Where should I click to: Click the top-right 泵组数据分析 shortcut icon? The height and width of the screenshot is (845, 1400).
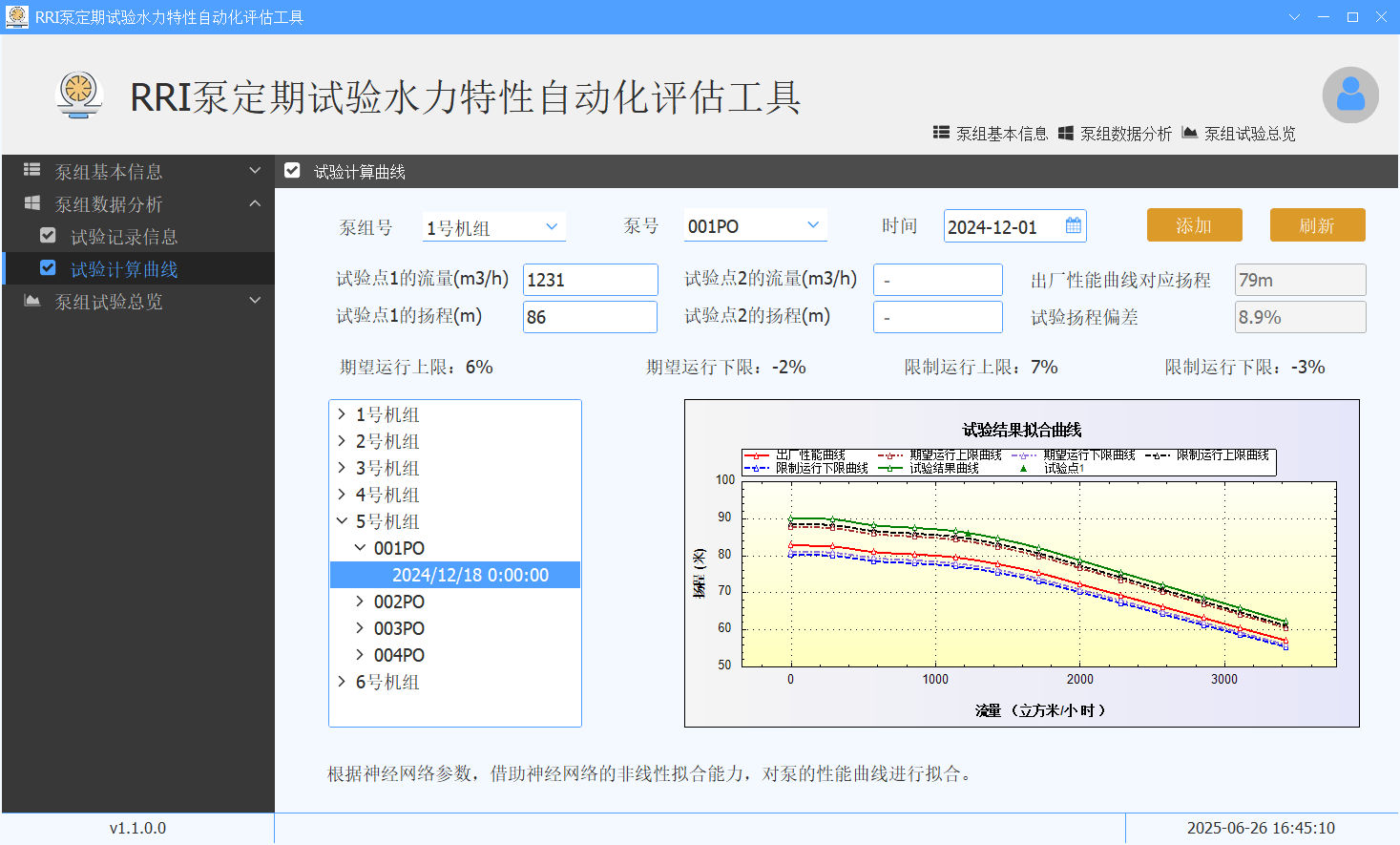point(1066,133)
